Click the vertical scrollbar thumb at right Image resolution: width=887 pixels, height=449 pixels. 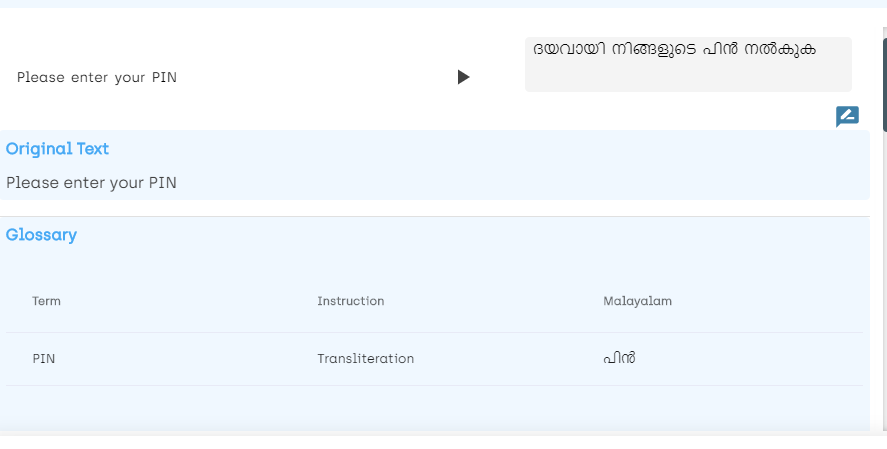pos(884,85)
